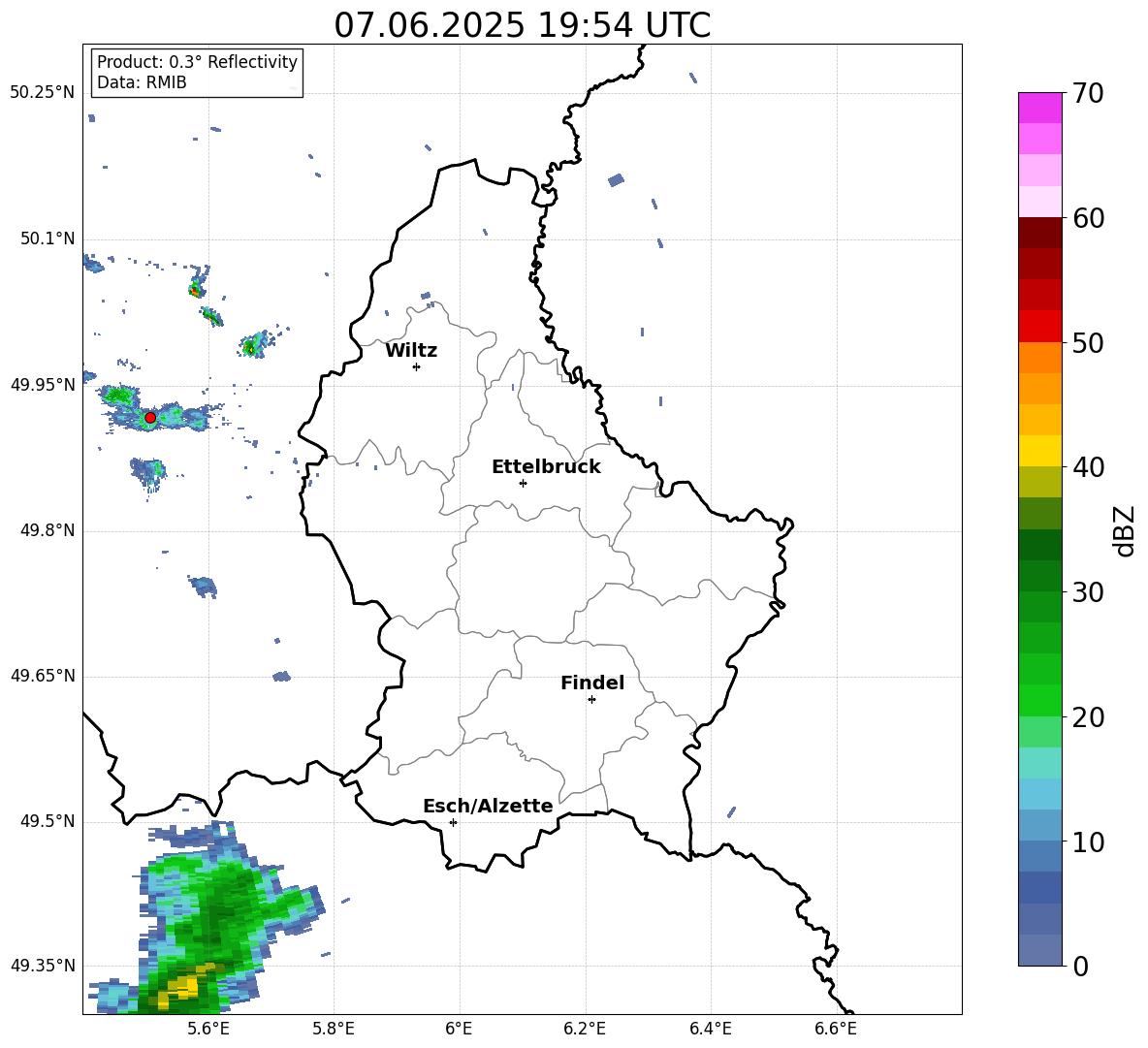Screen dimensions: 1148x1048
Task: Click the 6.6°E longitude label
Action: coord(836,1029)
